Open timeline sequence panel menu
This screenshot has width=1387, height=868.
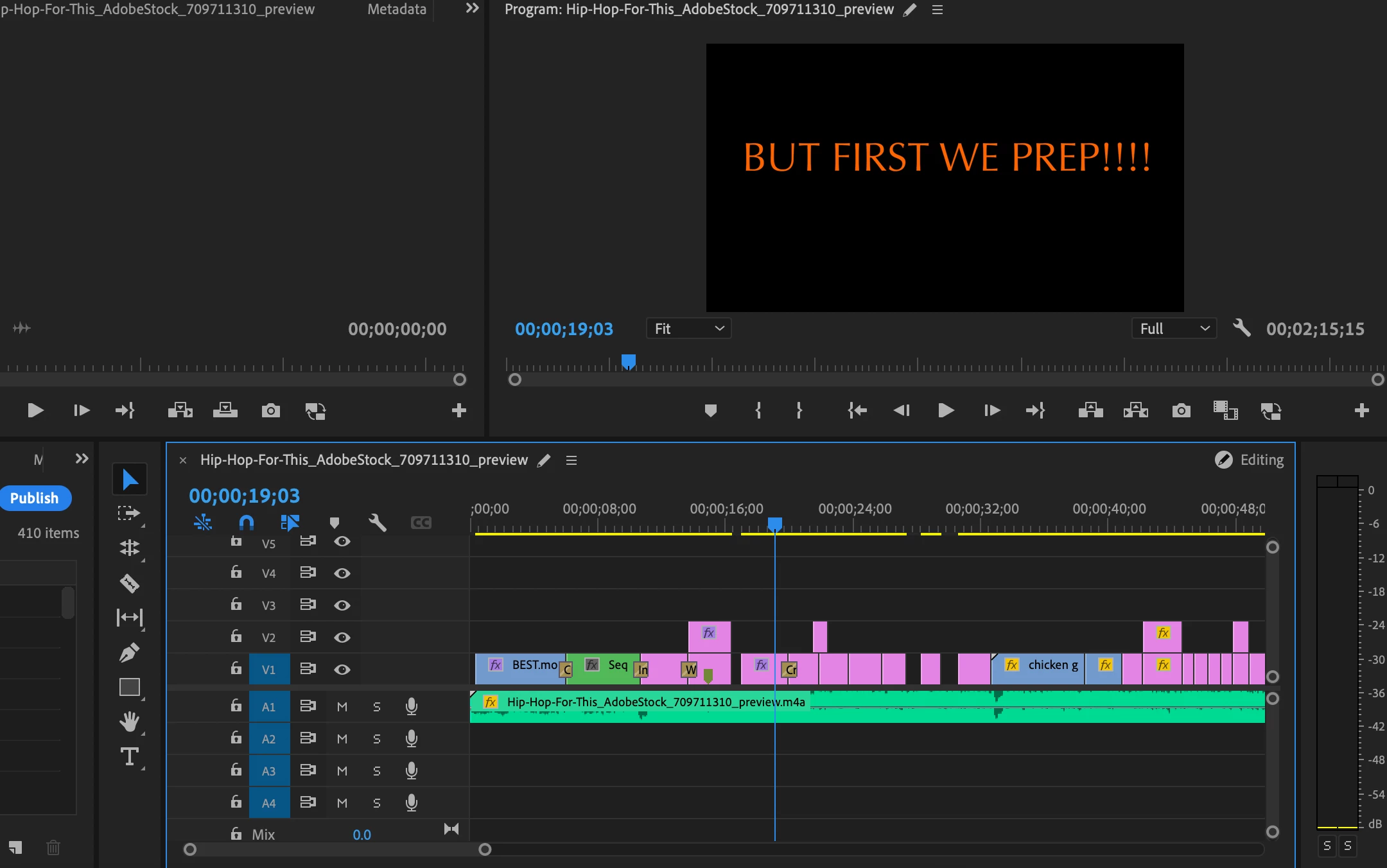pyautogui.click(x=571, y=460)
